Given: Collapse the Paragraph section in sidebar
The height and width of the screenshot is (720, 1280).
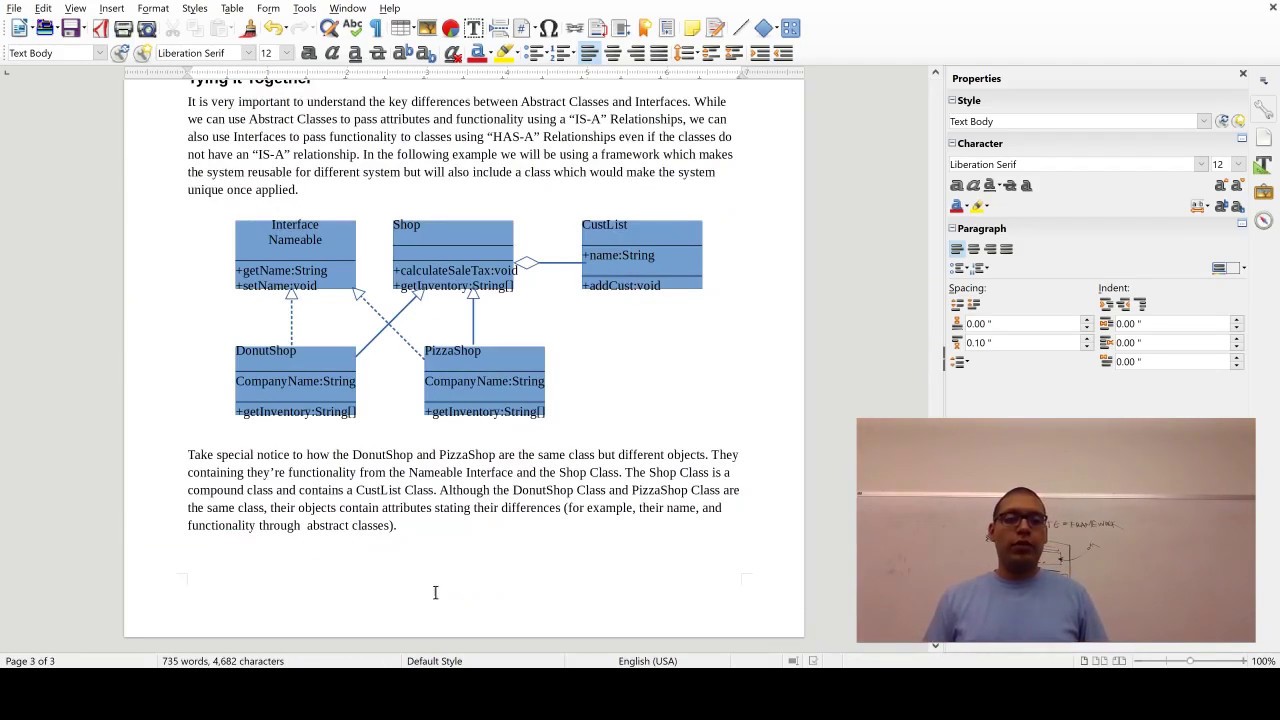Looking at the screenshot, I should point(952,228).
